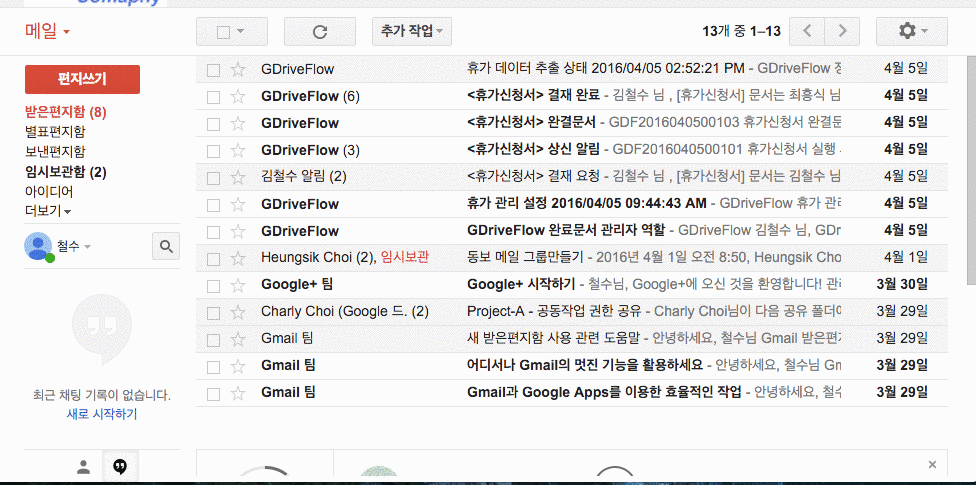The image size is (976, 485).
Task: Open 보낸편지함 folder
Action: (55, 152)
